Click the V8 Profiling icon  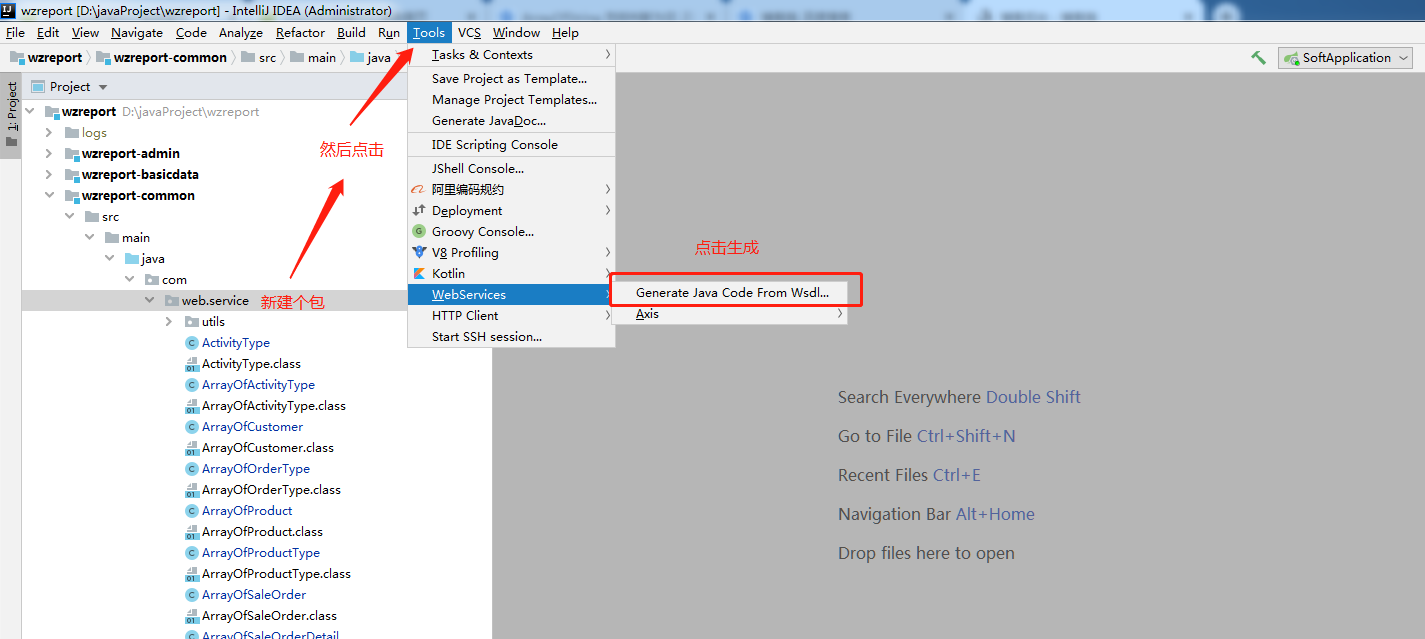(419, 253)
